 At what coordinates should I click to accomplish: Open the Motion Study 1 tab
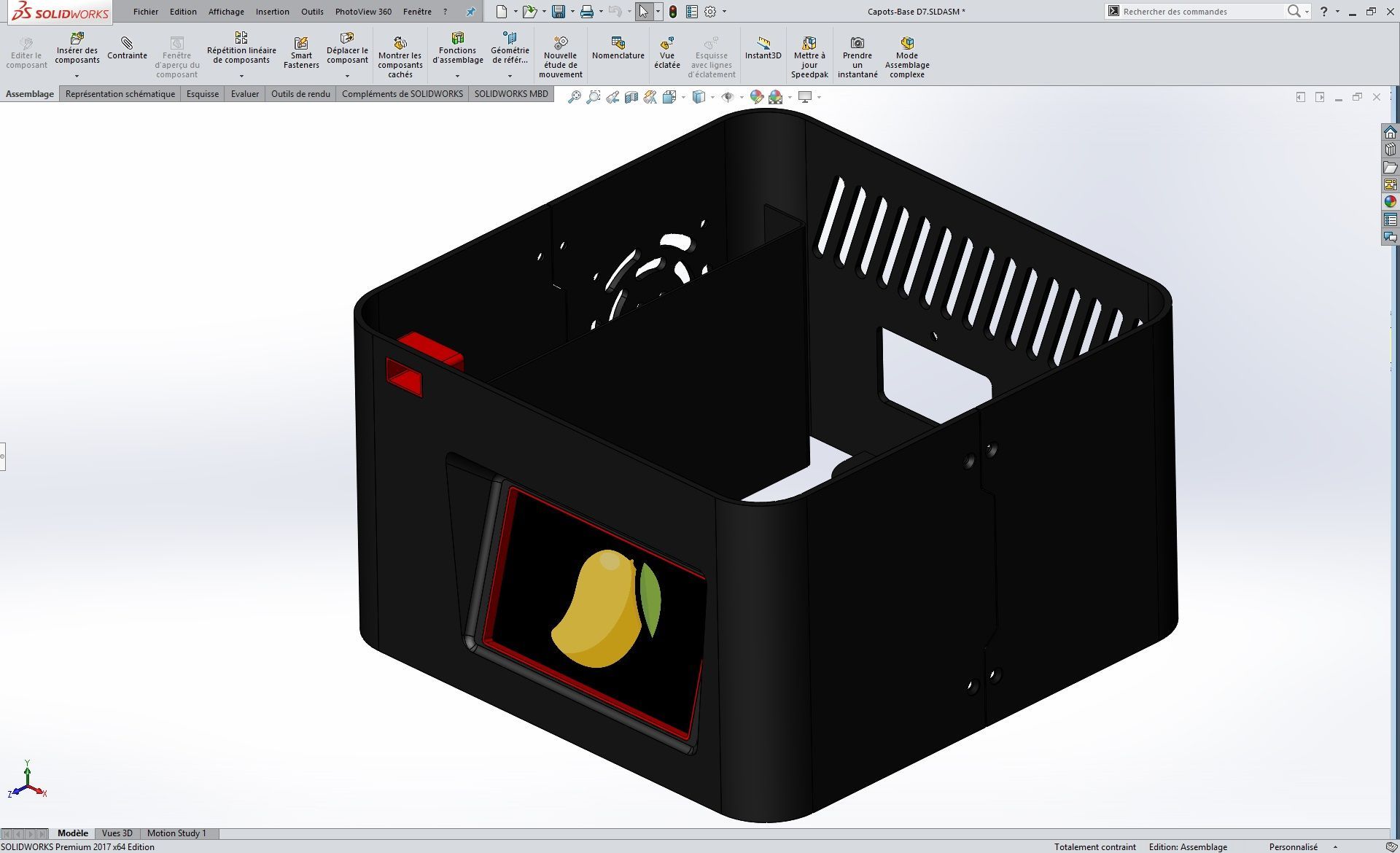pyautogui.click(x=176, y=833)
